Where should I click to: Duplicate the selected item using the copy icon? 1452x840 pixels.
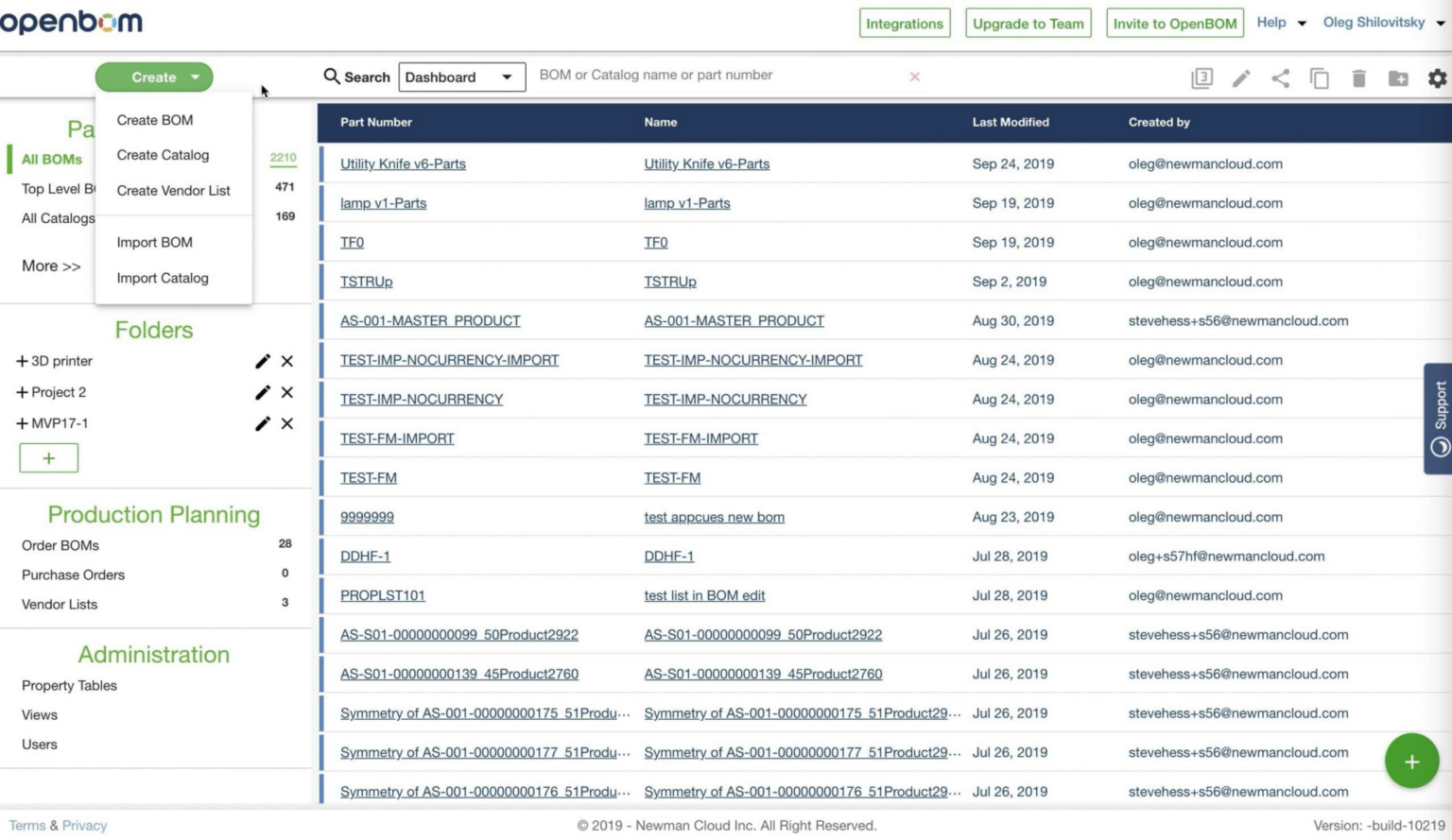(1320, 78)
